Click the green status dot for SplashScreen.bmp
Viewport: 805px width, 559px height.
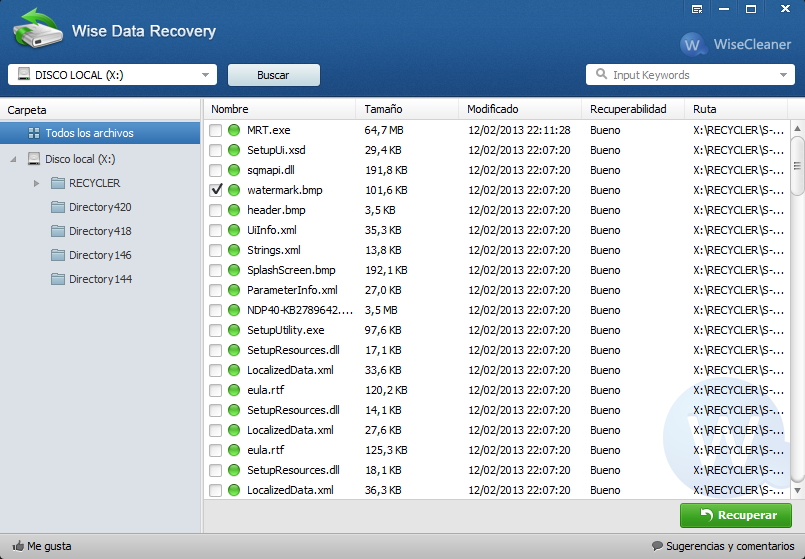(234, 270)
